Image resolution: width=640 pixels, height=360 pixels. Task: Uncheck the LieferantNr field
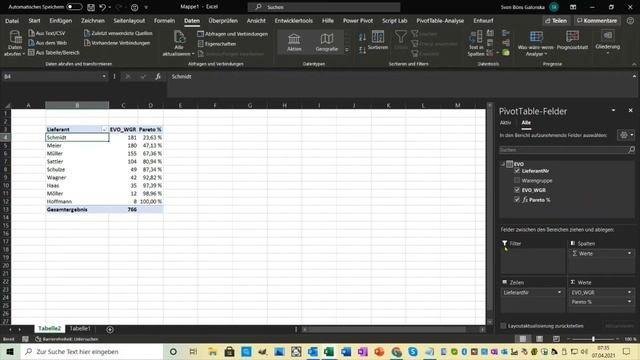click(517, 171)
